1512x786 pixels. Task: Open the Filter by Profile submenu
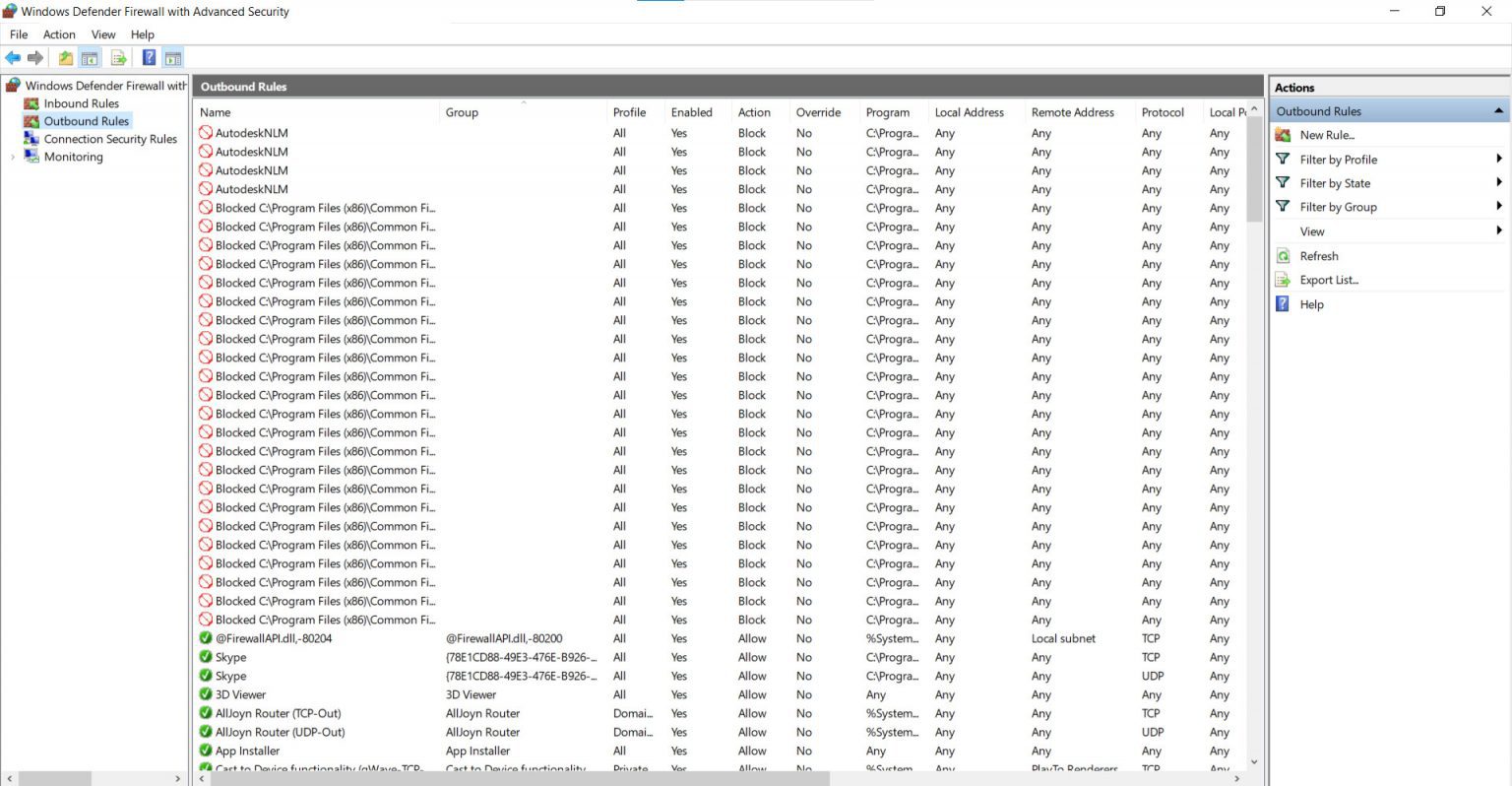pos(1340,159)
